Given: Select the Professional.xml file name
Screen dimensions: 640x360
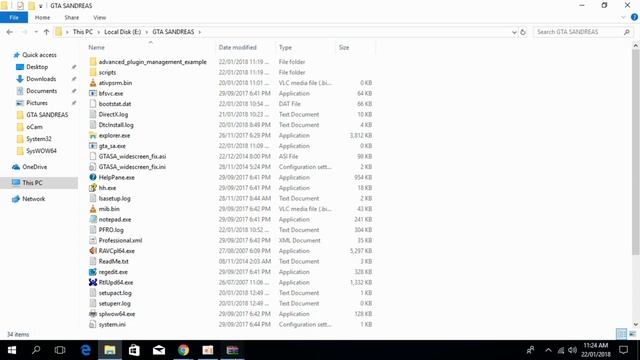Looking at the screenshot, I should point(120,240).
